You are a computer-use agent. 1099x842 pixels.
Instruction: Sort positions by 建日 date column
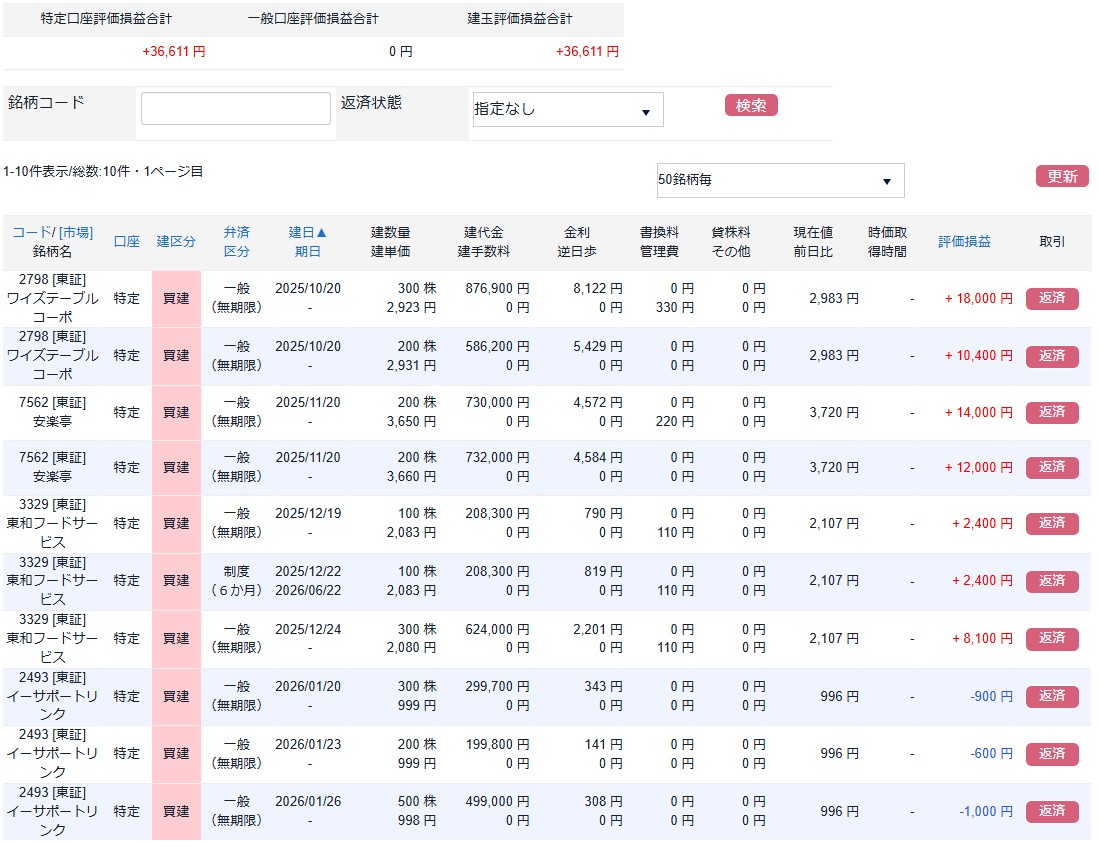point(306,230)
